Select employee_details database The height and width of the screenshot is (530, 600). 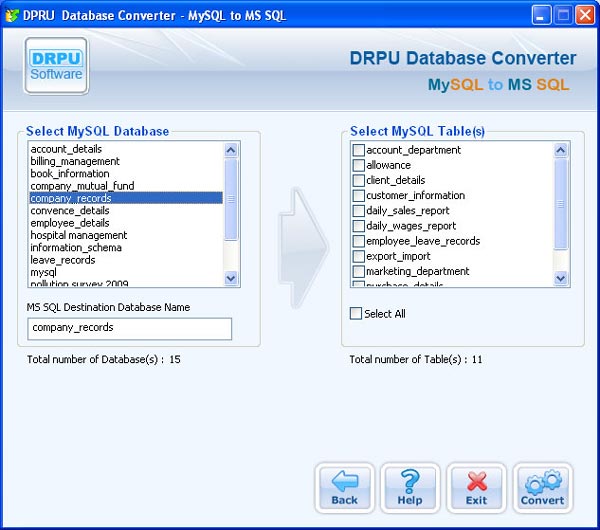[126, 223]
